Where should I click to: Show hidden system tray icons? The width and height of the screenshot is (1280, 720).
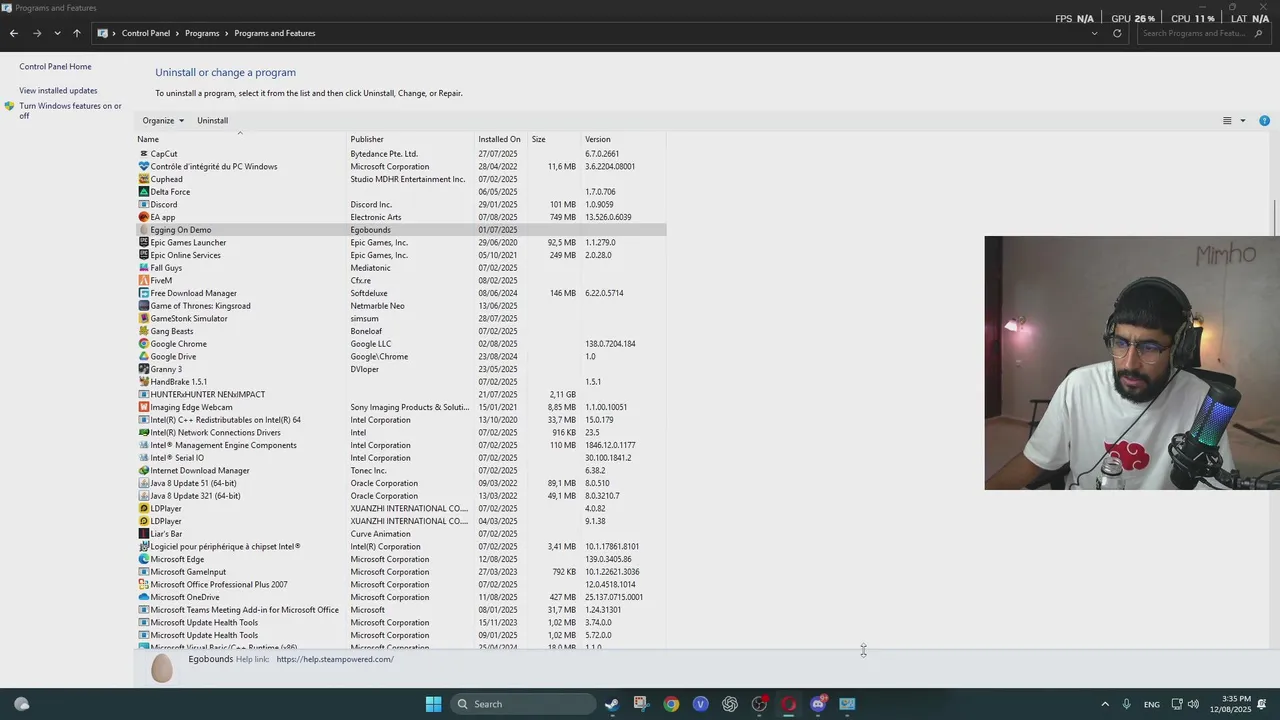1104,704
